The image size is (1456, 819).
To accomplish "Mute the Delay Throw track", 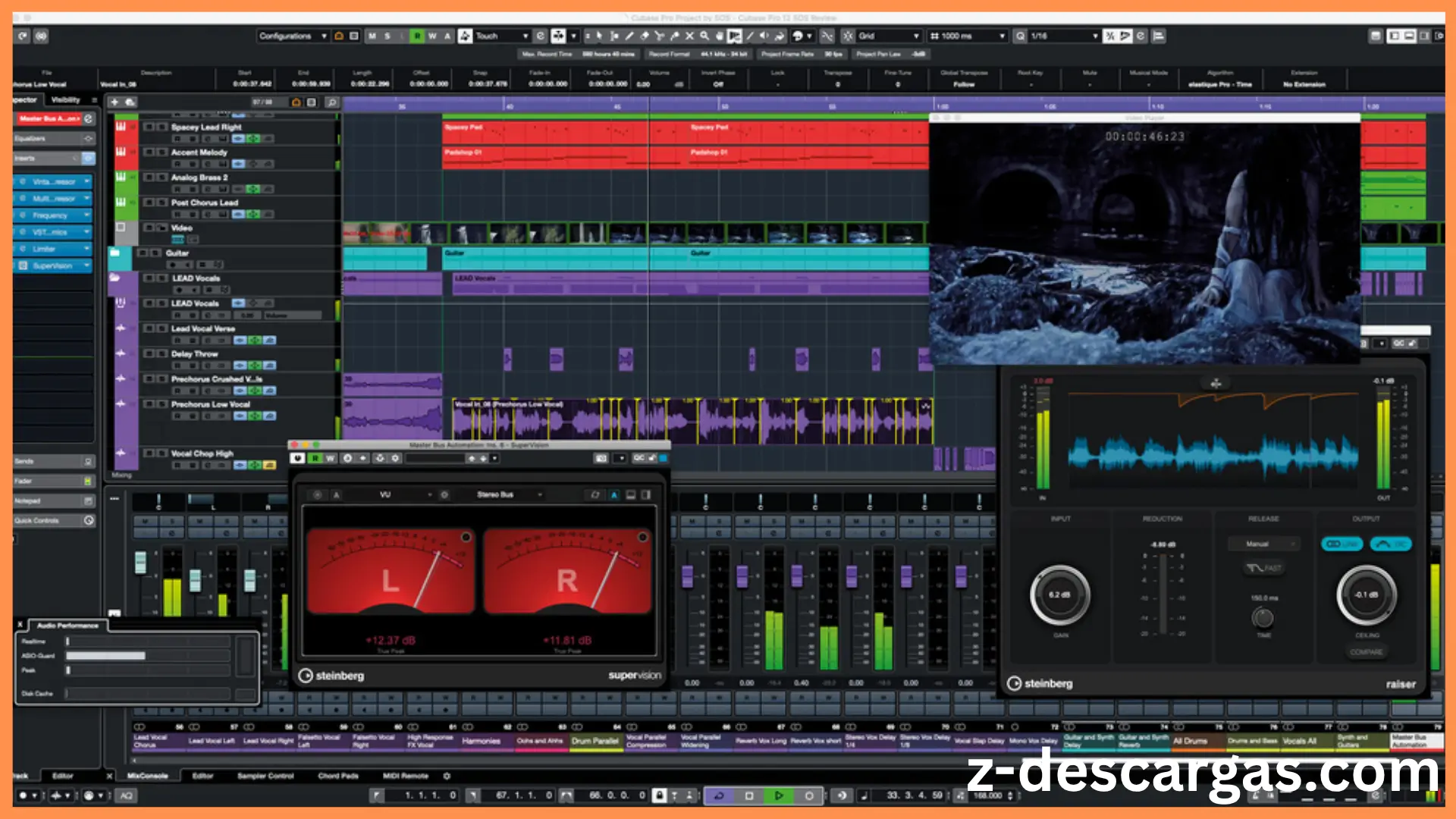I will tap(149, 353).
